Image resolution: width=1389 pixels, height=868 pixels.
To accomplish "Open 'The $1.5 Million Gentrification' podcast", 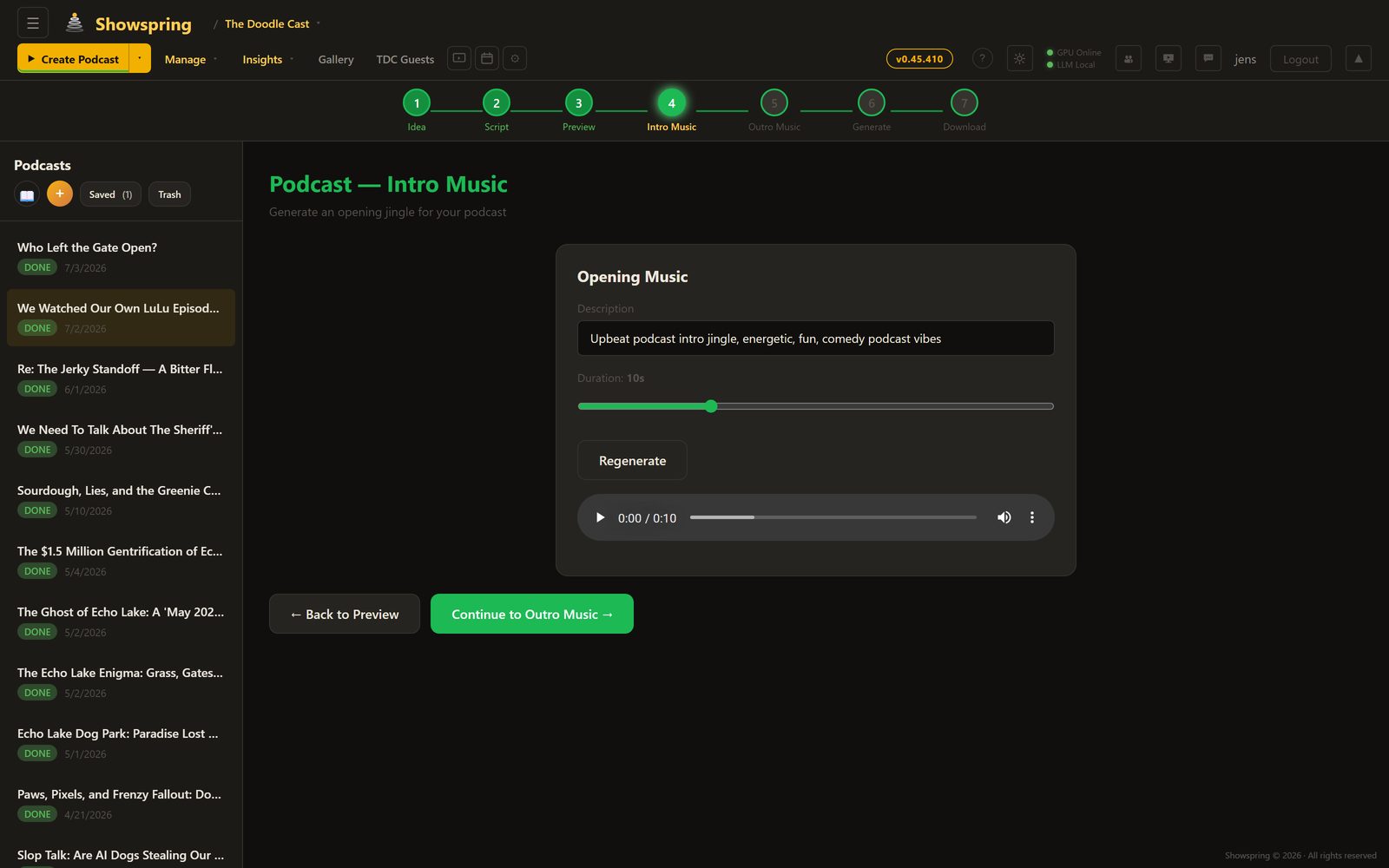I will pos(121,561).
